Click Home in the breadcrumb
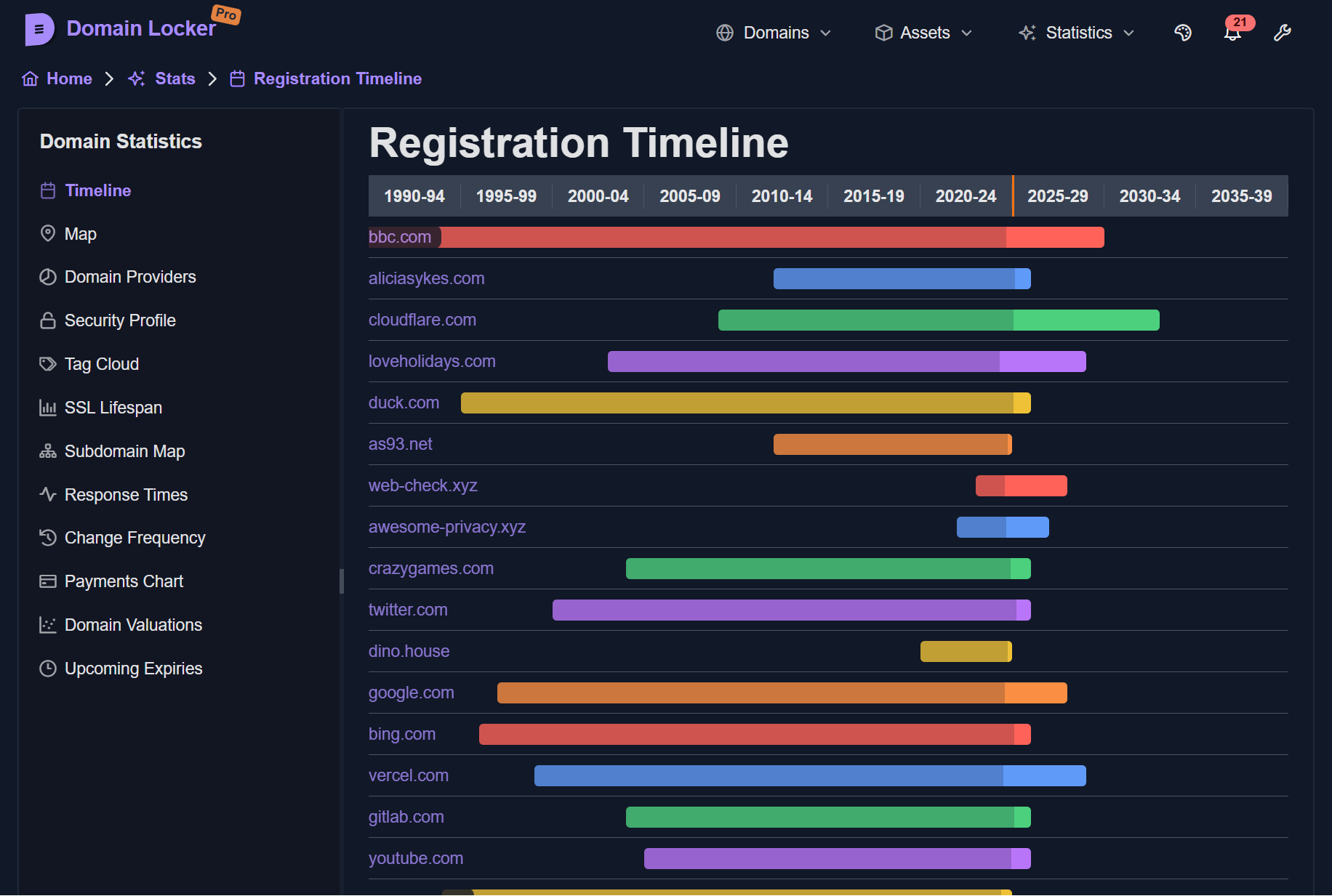The width and height of the screenshot is (1332, 896). [68, 78]
